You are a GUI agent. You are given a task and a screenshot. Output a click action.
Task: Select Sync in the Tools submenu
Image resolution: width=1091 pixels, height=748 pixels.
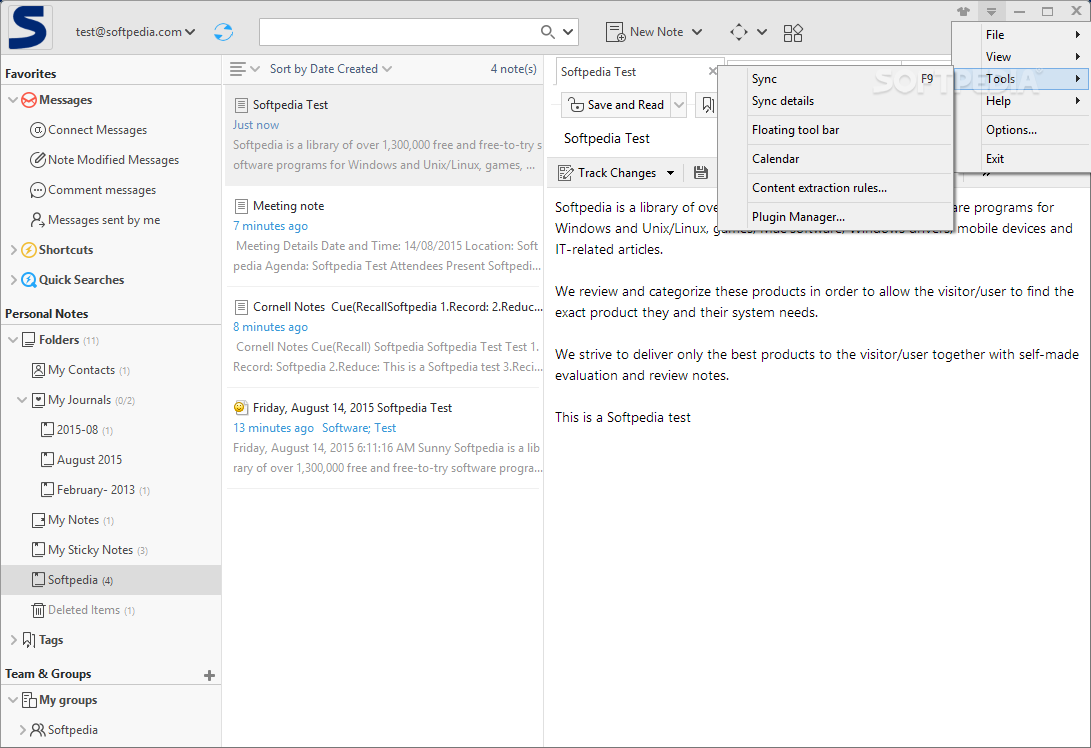coord(834,79)
